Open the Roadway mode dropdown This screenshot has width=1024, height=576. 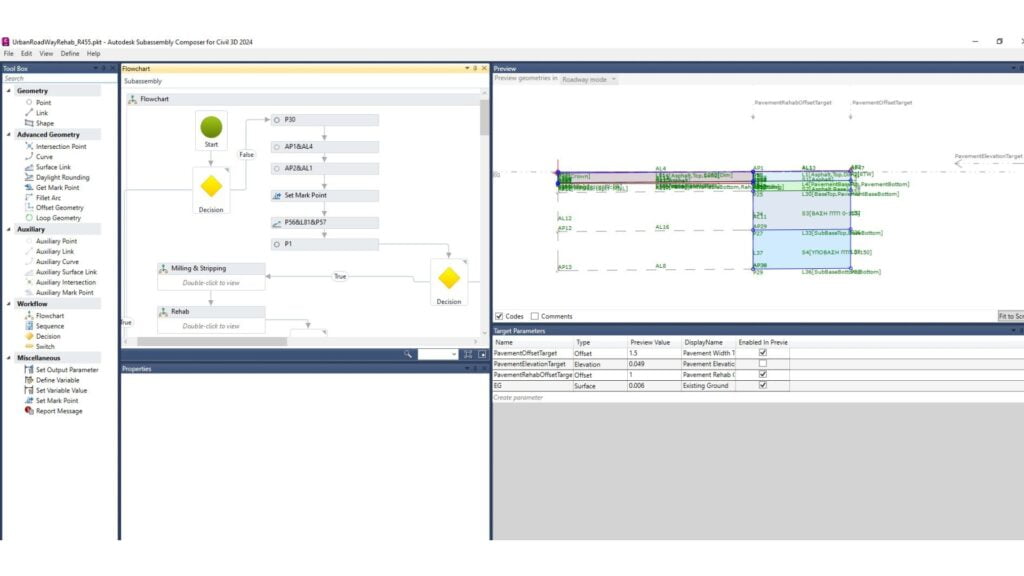tap(589, 79)
